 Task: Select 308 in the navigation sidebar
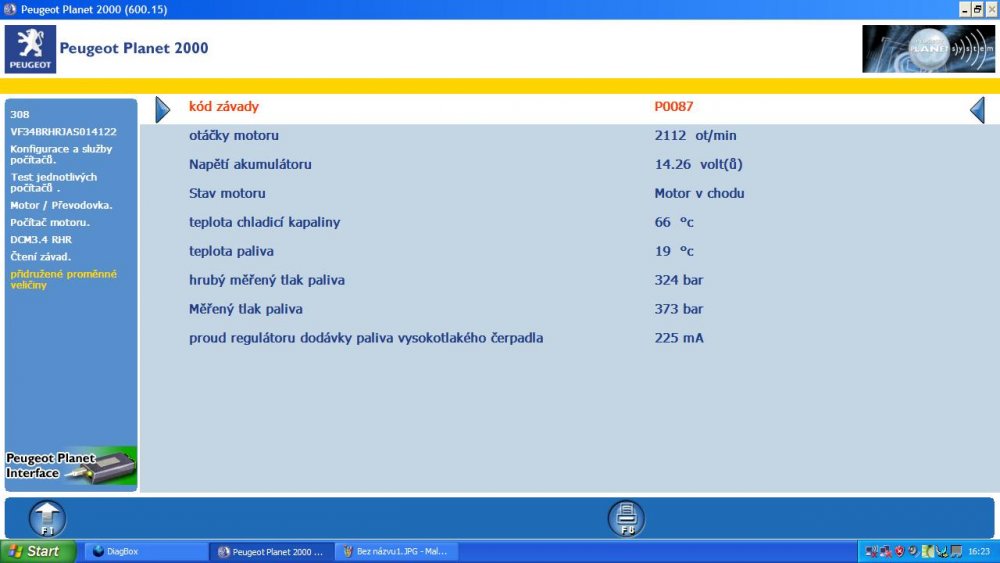(20, 114)
